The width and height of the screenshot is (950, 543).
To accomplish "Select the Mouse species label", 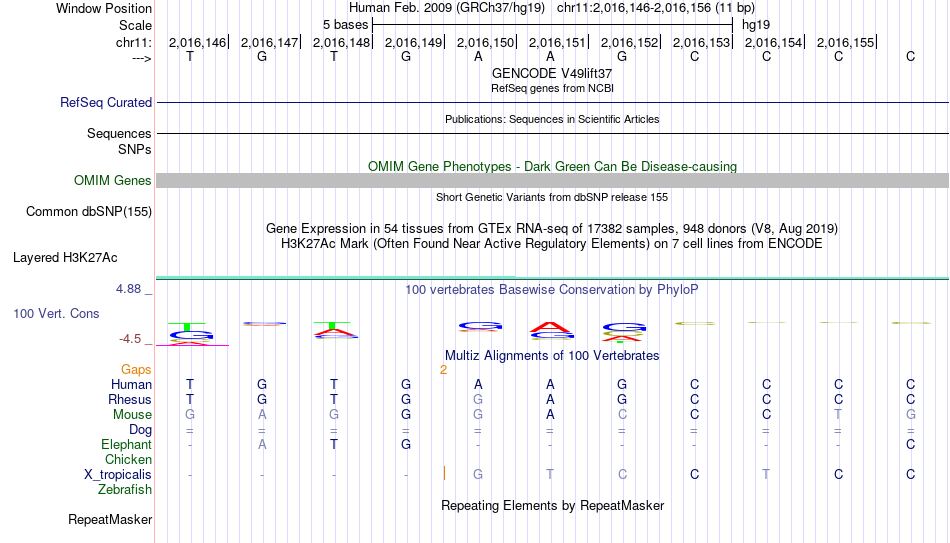I will tap(132, 415).
